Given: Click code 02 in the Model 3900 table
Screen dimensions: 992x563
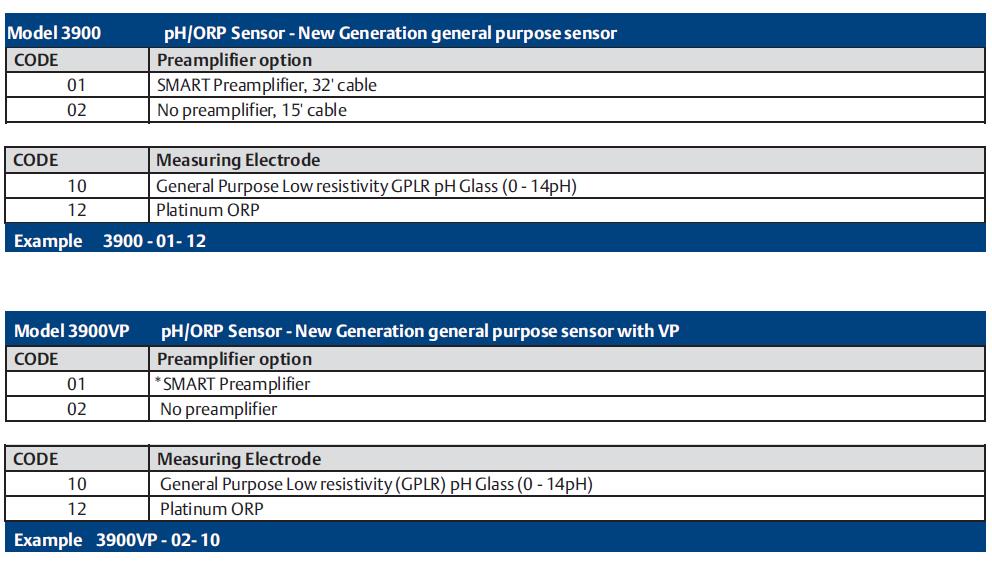Looking at the screenshot, I should tap(77, 110).
